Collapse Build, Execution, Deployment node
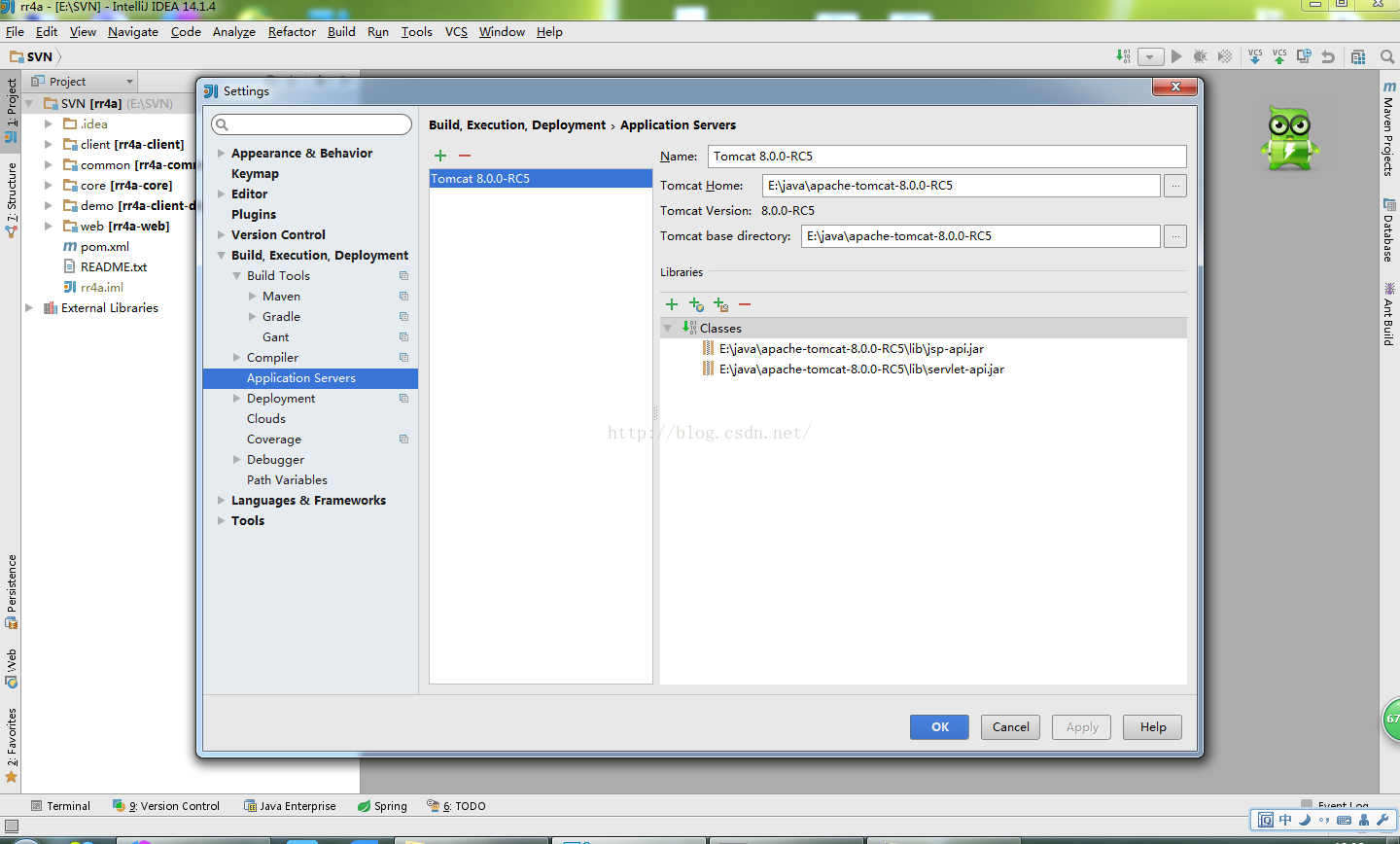Screen dimensions: 1400x844 coord(222,256)
